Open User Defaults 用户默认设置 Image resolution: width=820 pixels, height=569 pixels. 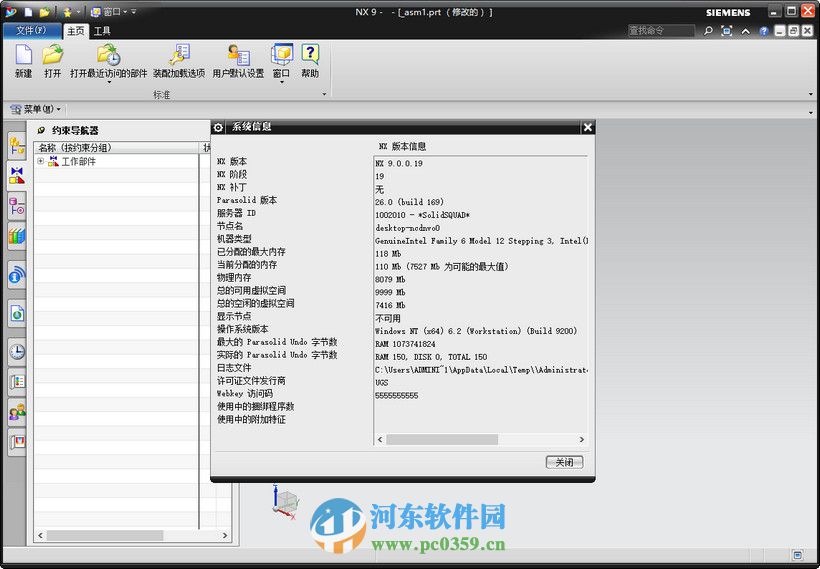click(238, 61)
